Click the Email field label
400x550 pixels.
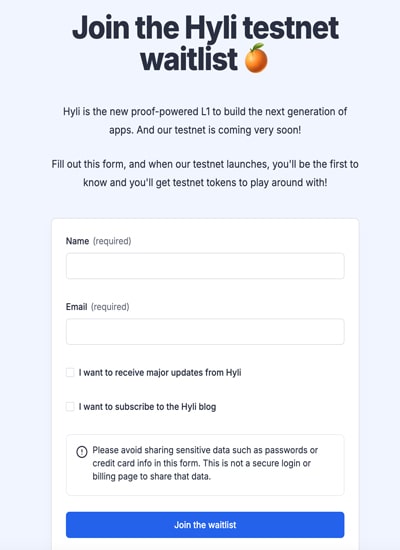coord(76,307)
